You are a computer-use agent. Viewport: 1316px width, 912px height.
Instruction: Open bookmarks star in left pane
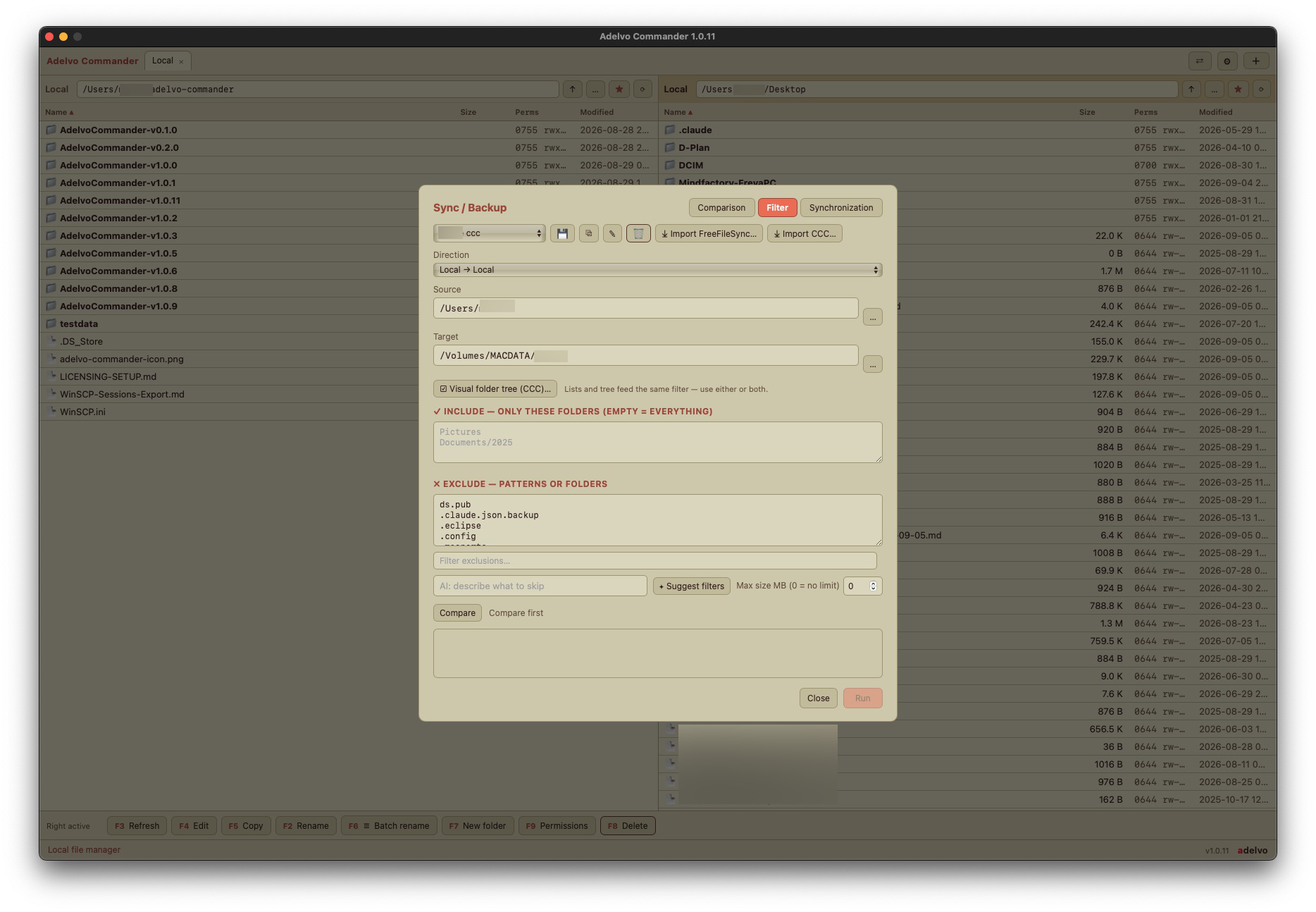point(619,89)
